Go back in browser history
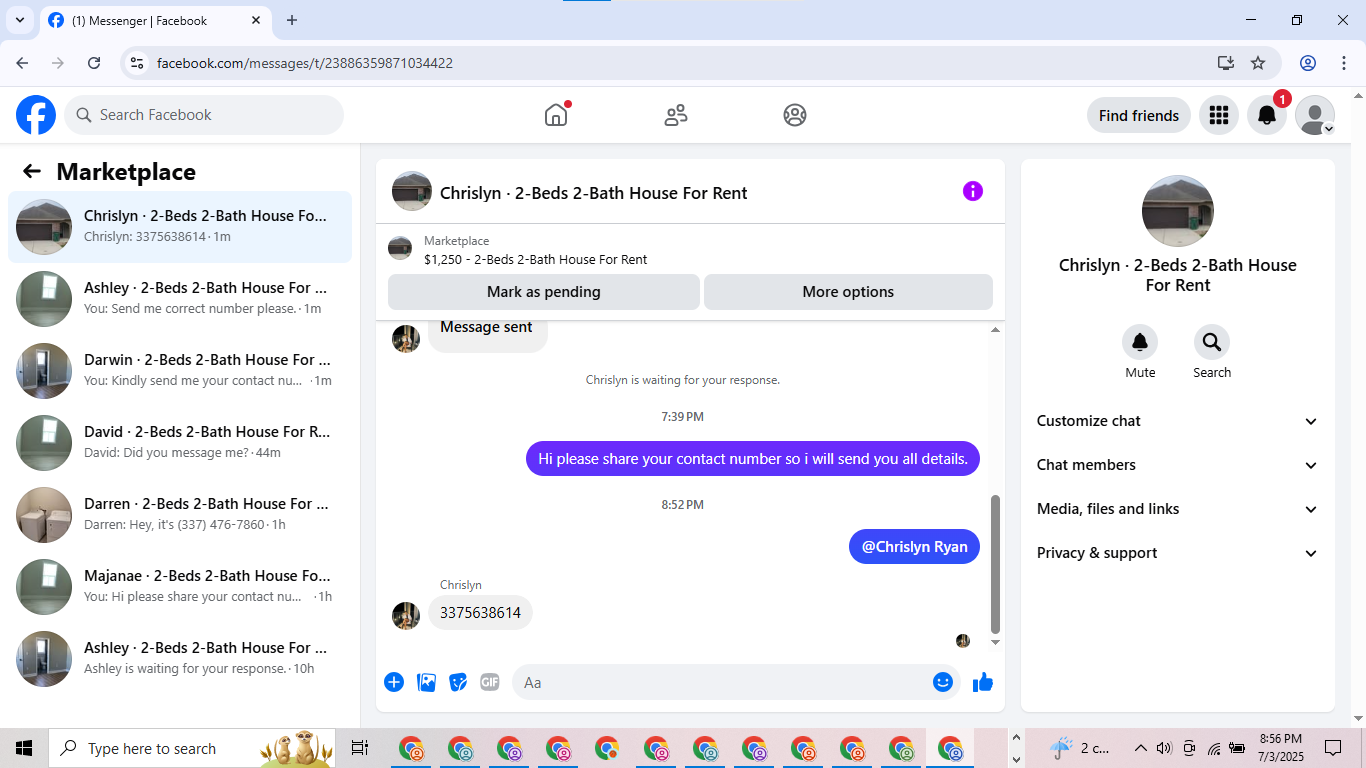1366x768 pixels. click(x=22, y=63)
